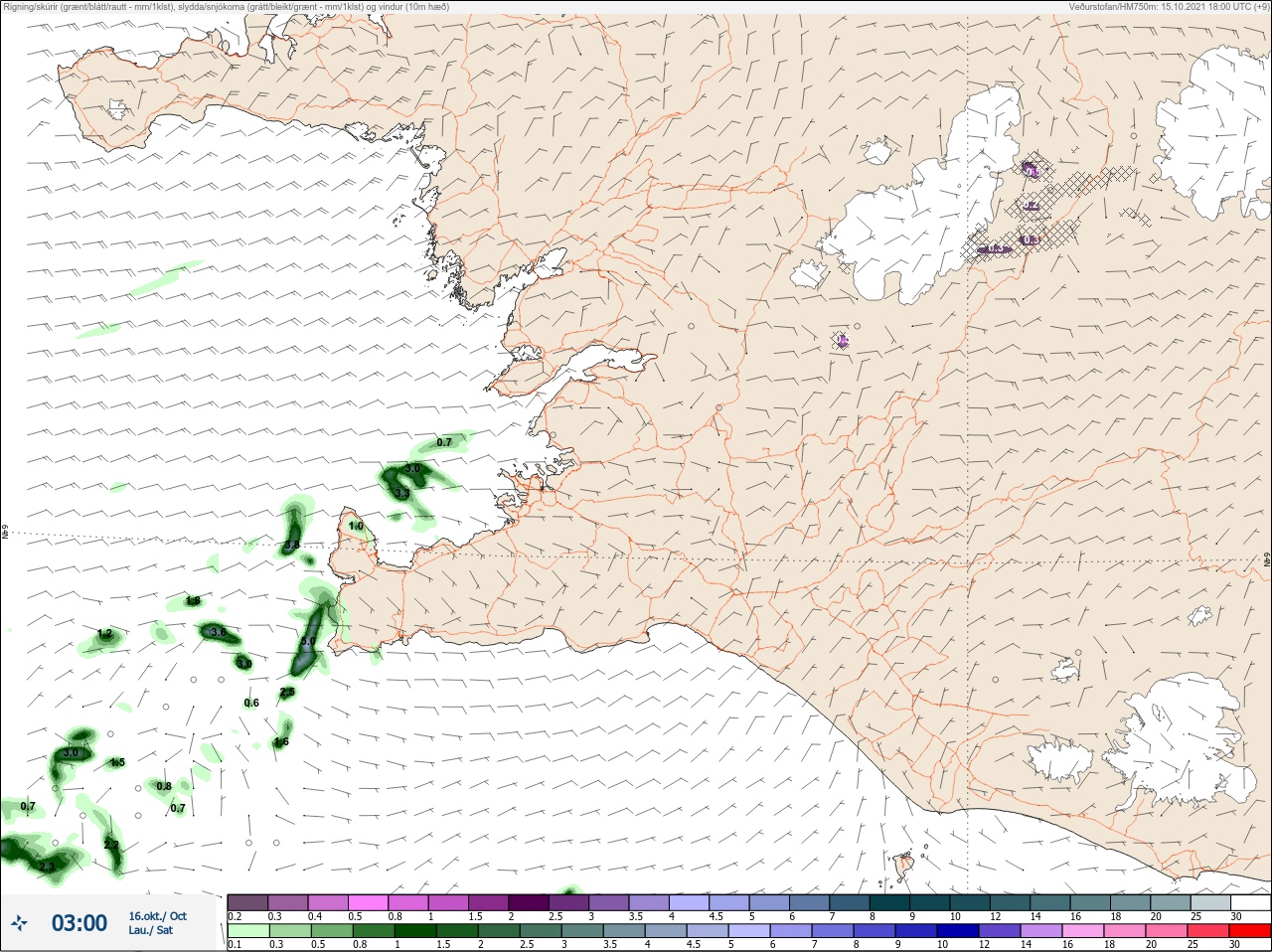Click the 0.8 precipitation value on the map
This screenshot has height=952, width=1272.
[x=164, y=786]
